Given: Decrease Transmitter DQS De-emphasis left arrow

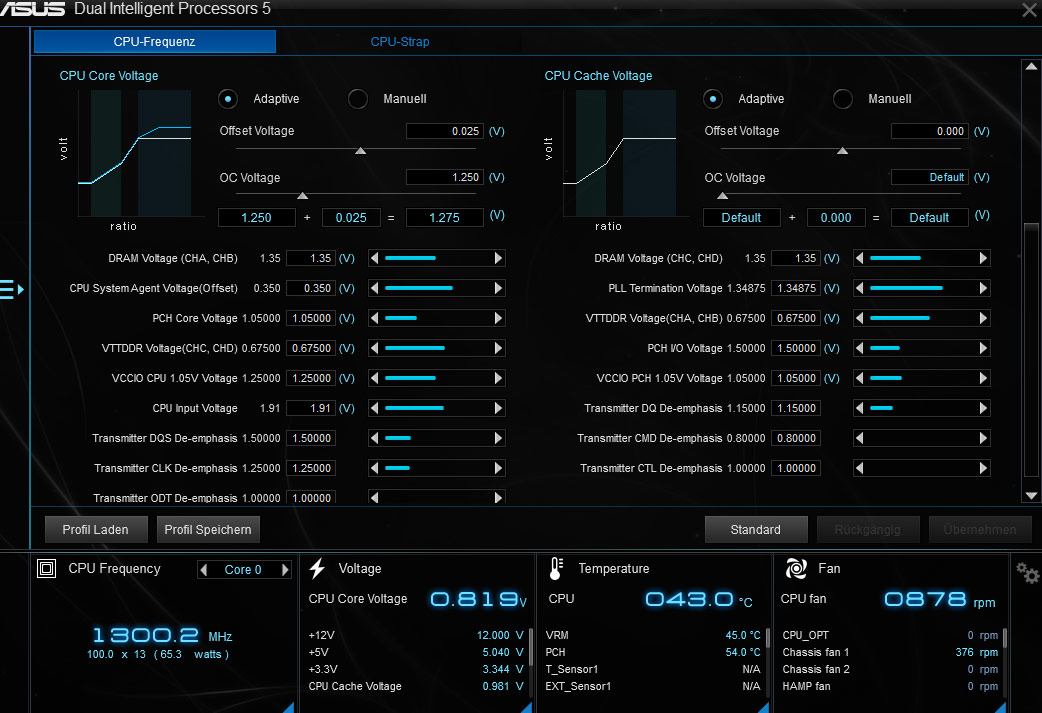Looking at the screenshot, I should point(374,438).
